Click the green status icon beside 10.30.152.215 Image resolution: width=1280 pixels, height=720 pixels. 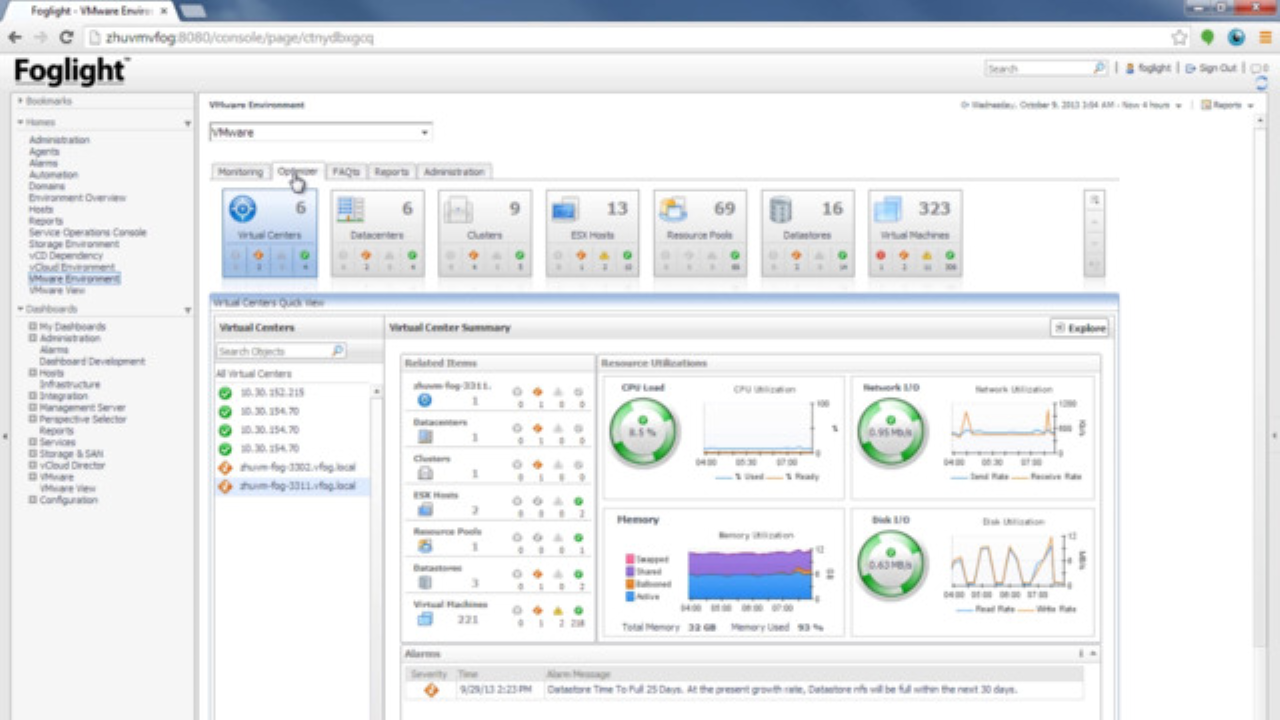tap(223, 392)
